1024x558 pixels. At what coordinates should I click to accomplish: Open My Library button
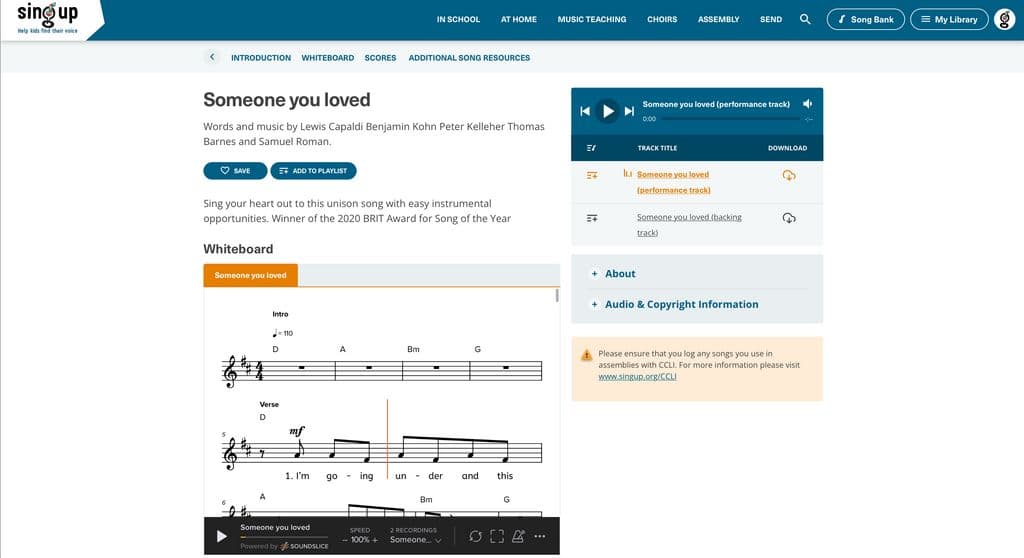point(949,20)
